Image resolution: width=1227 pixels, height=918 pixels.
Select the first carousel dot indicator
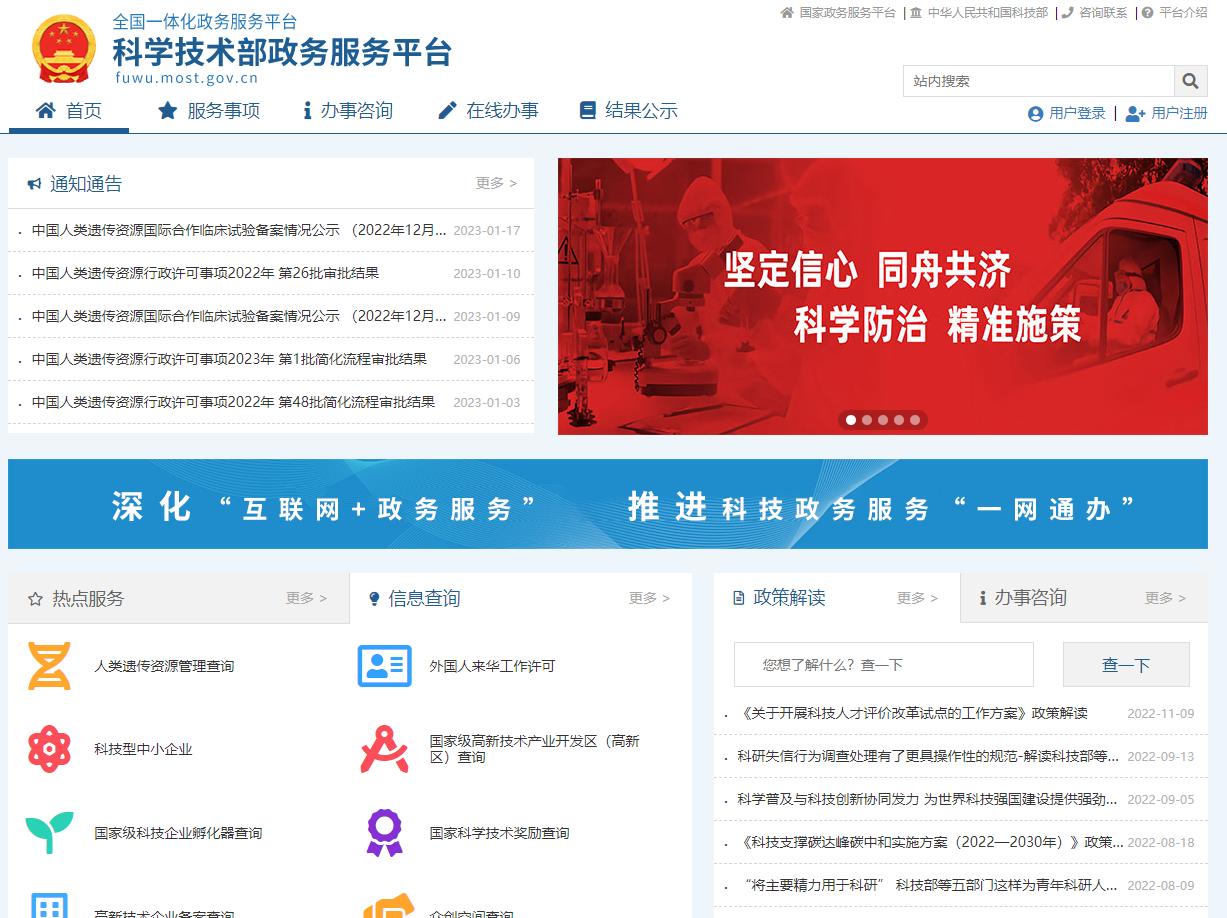851,420
